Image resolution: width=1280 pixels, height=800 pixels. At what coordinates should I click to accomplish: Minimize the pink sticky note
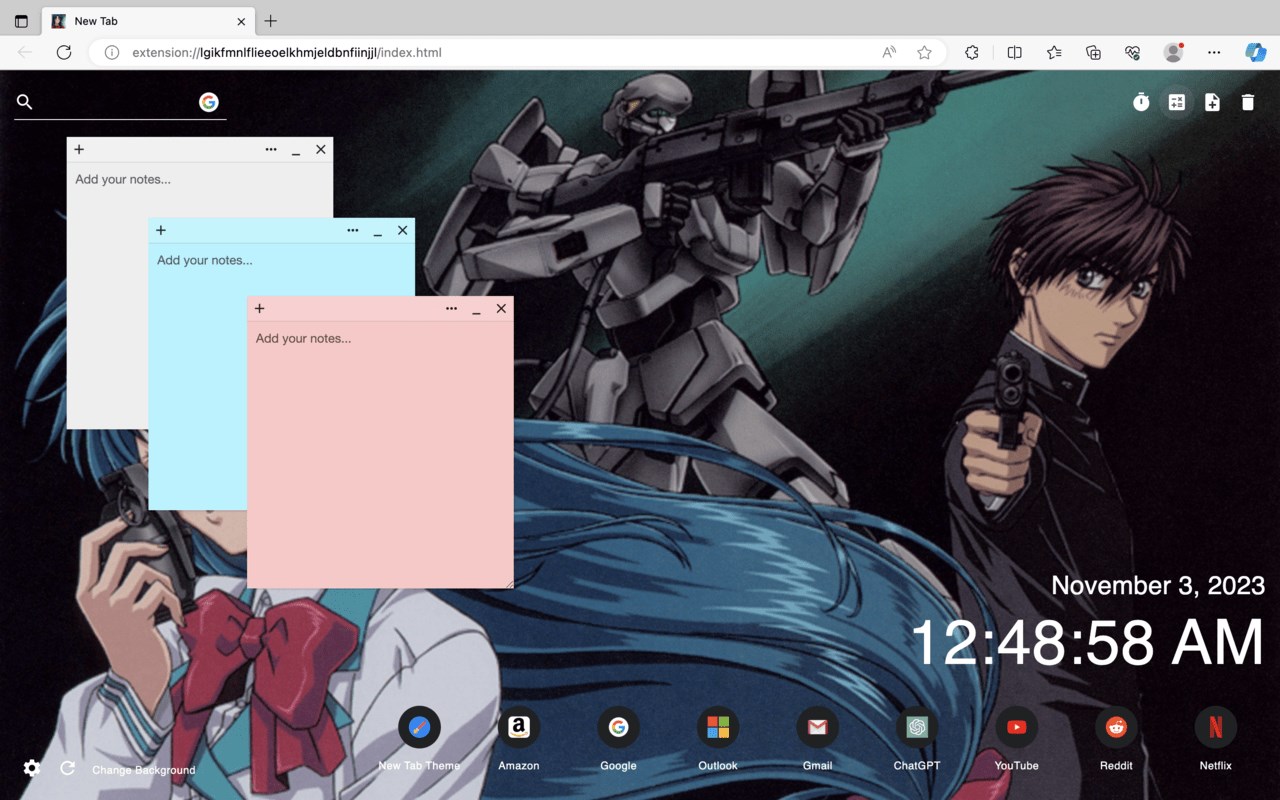[x=476, y=309]
